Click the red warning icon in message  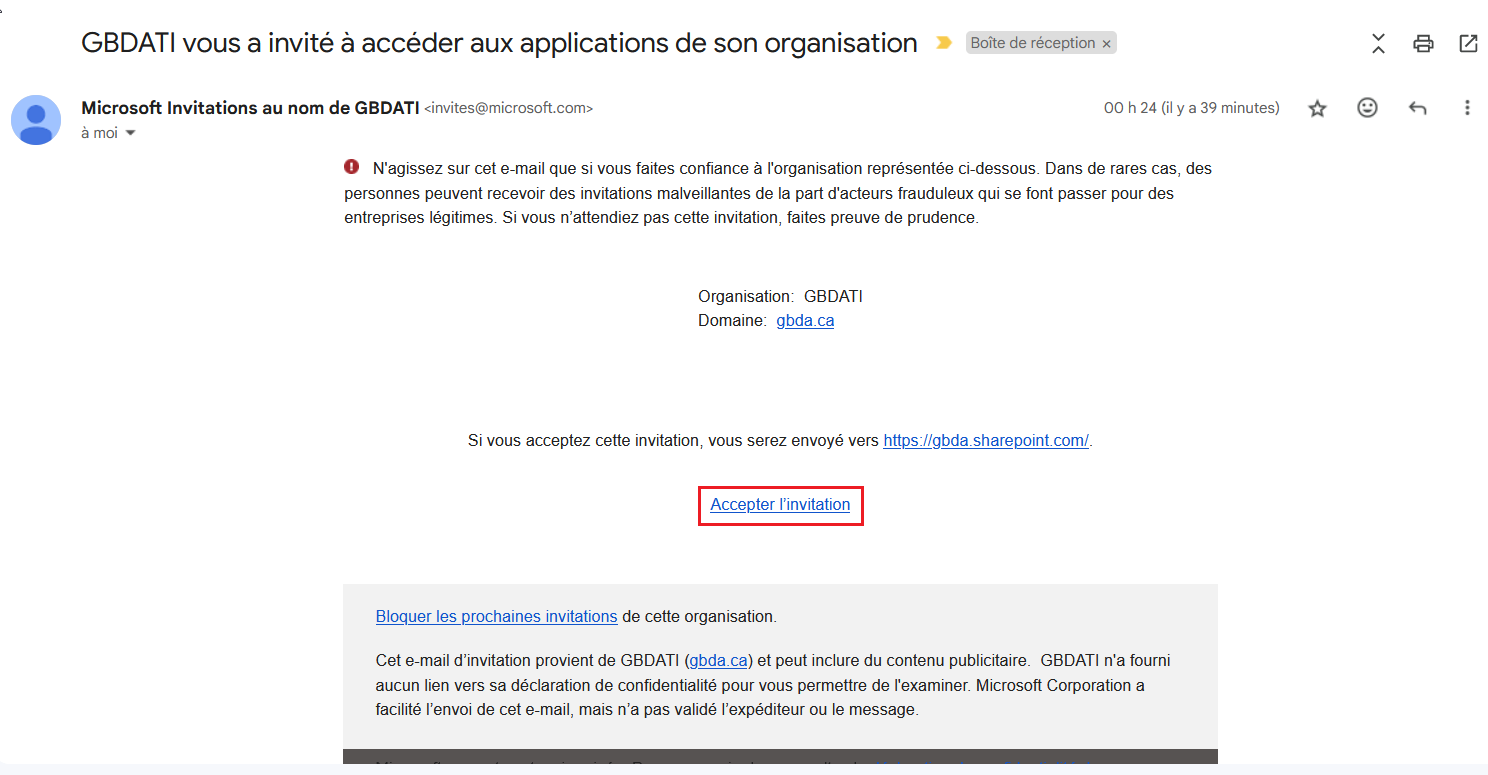351,167
